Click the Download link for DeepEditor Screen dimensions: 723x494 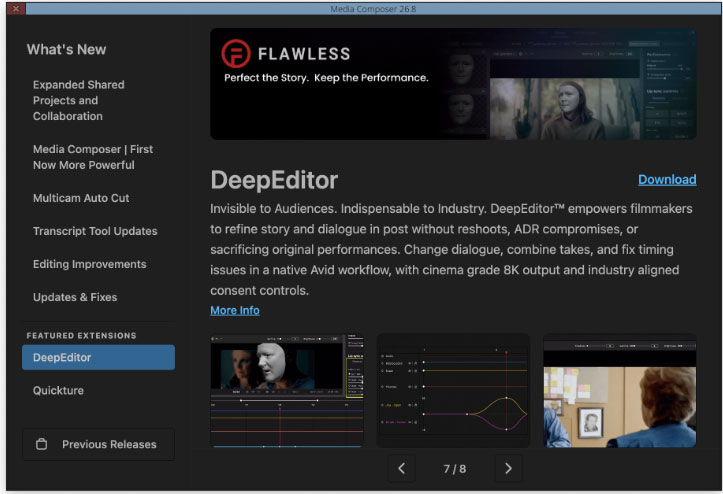pos(667,179)
